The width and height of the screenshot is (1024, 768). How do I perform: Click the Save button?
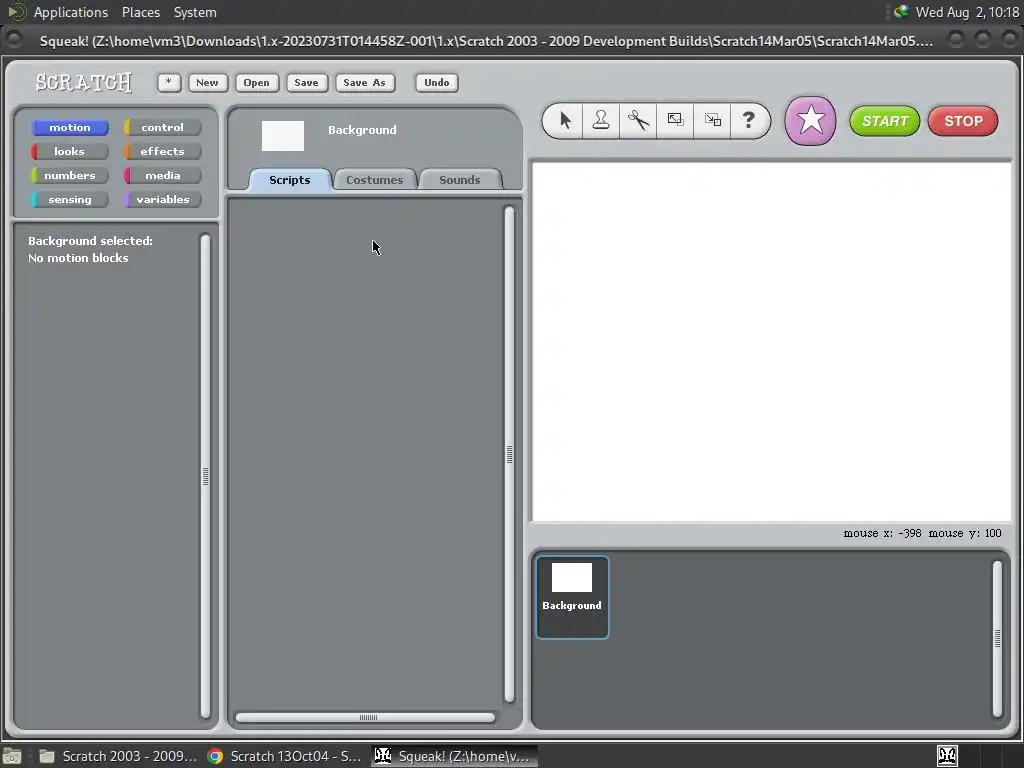coord(306,82)
